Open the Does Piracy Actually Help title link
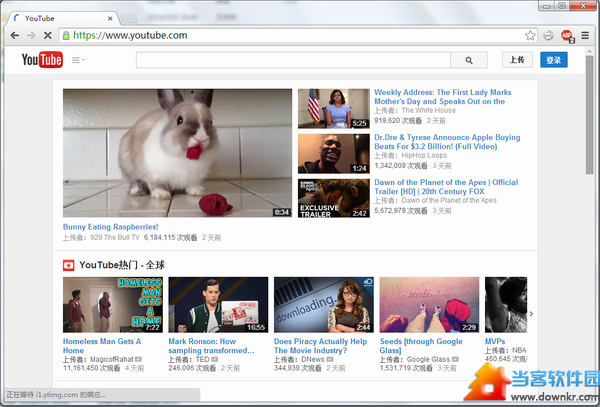The image size is (600, 407). click(320, 346)
